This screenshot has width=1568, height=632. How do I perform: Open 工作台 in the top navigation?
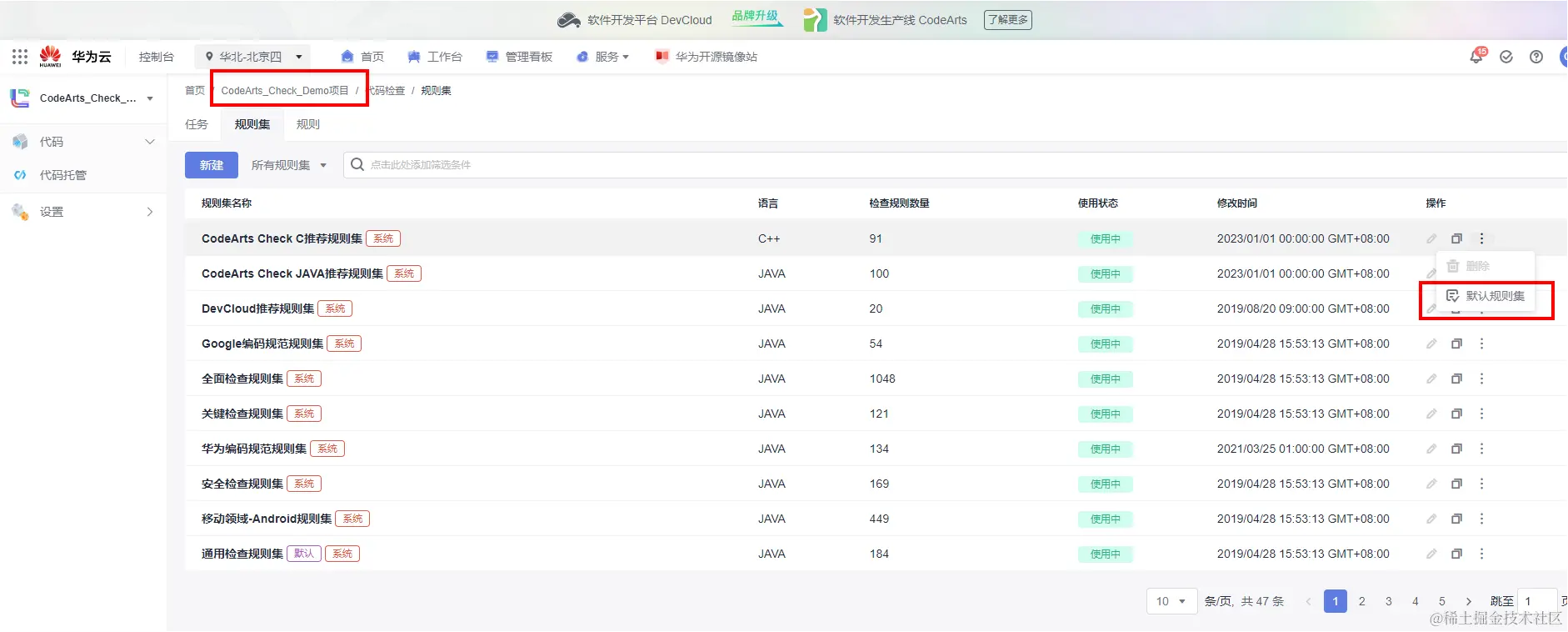(x=435, y=57)
